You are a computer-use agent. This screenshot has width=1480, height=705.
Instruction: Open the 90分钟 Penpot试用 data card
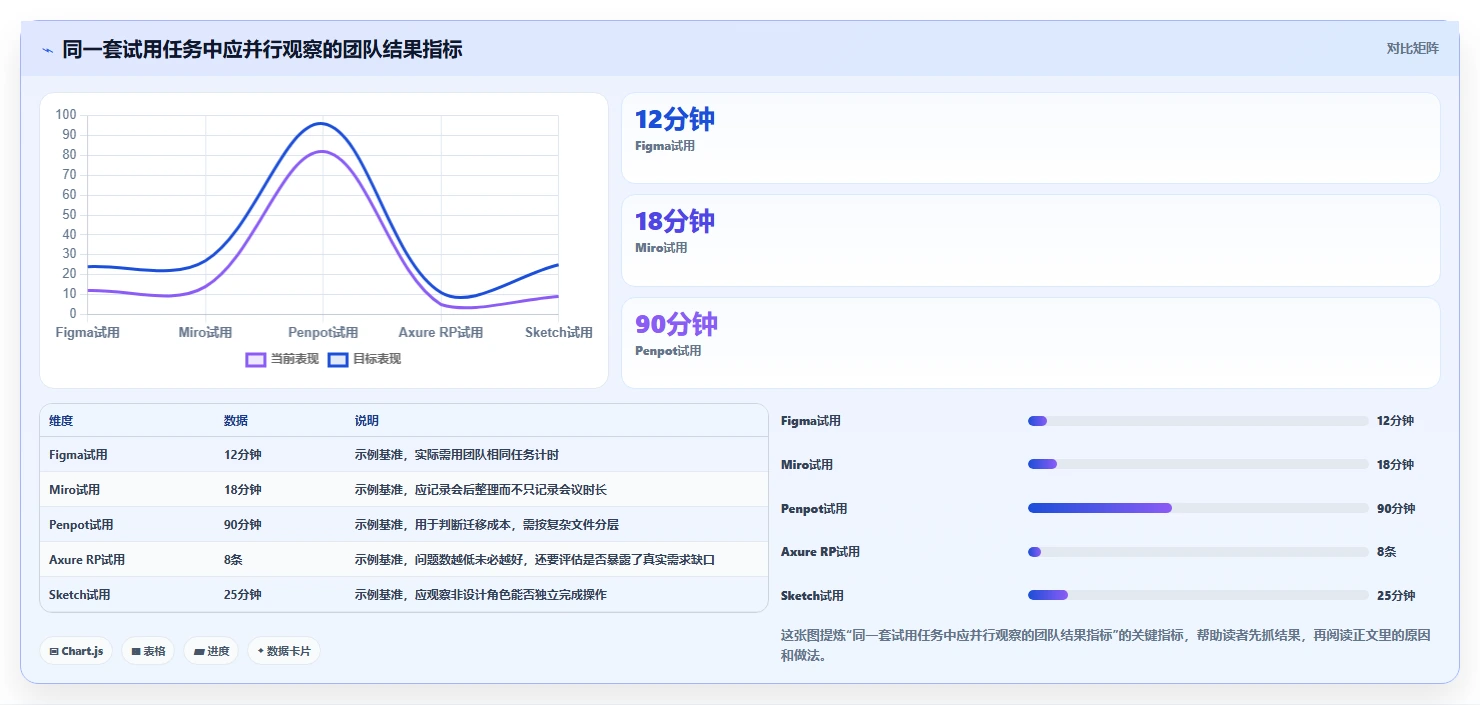tap(1030, 343)
